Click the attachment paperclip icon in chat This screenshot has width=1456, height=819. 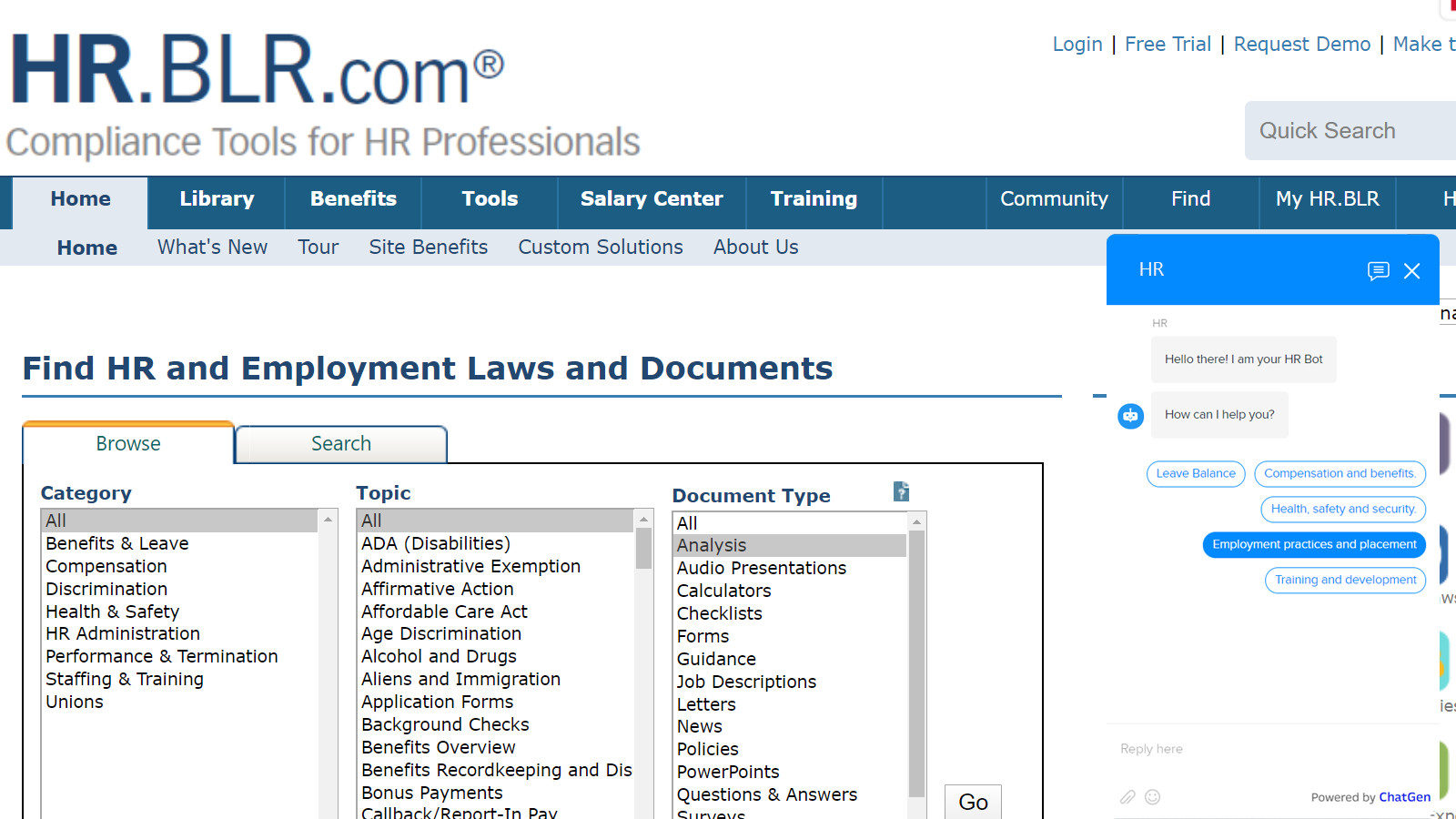coord(1127,797)
